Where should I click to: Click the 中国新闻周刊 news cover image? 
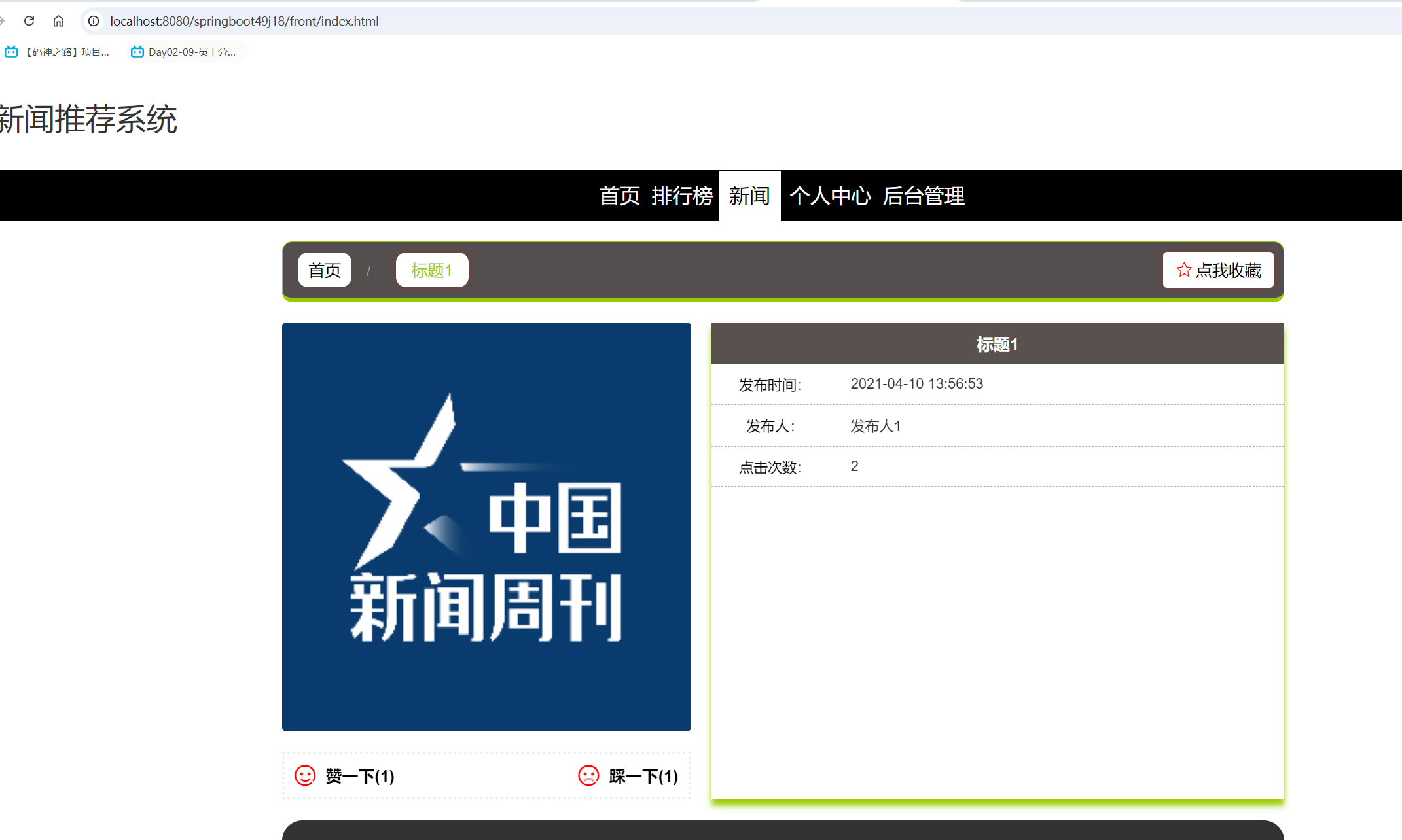(x=486, y=527)
